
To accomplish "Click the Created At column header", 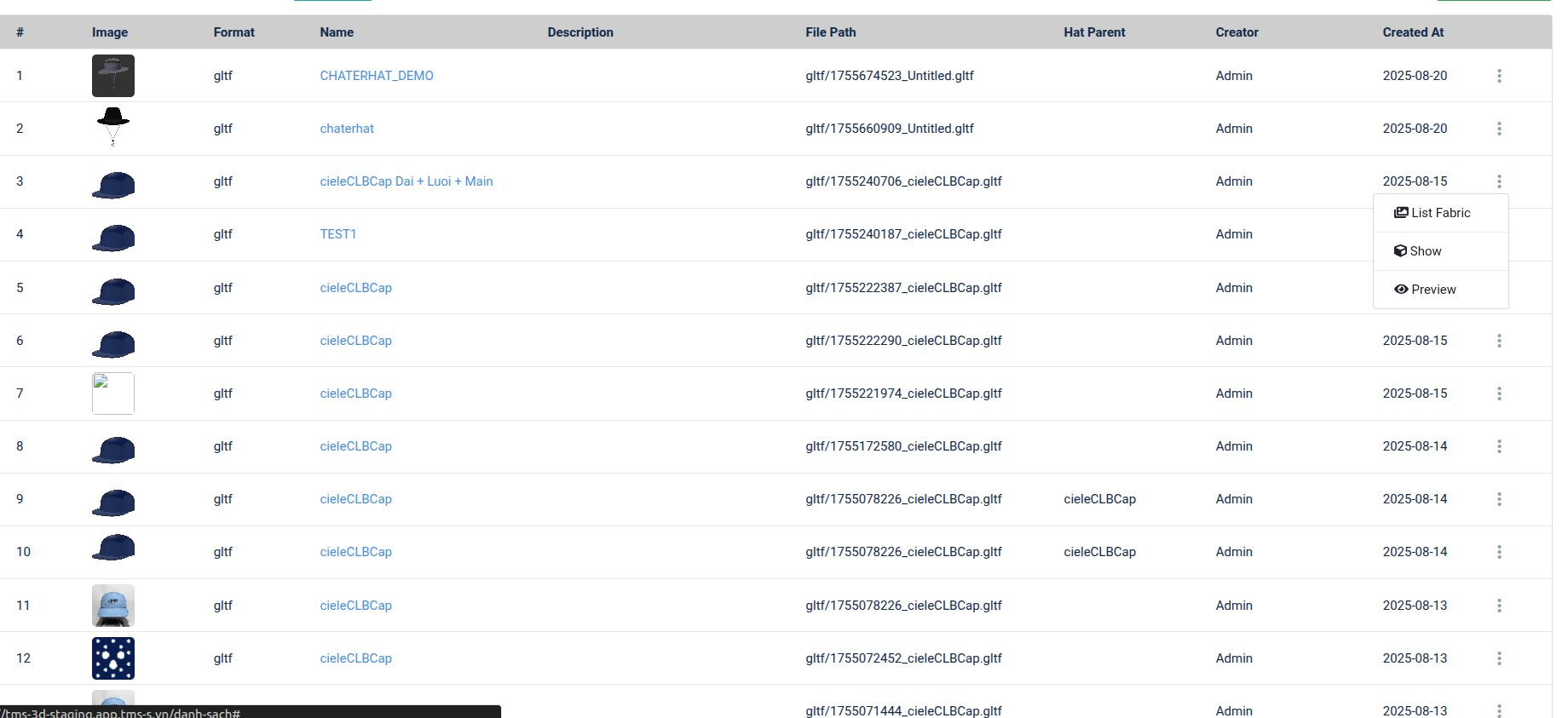I will coord(1413,32).
